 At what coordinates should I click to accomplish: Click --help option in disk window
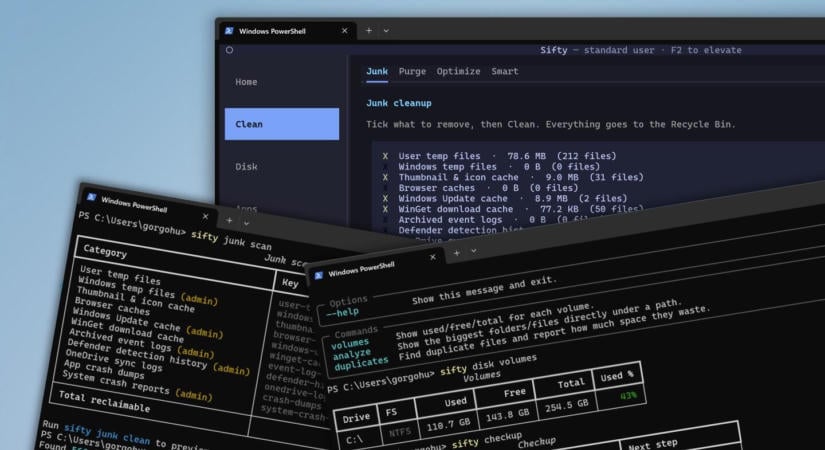pyautogui.click(x=343, y=313)
